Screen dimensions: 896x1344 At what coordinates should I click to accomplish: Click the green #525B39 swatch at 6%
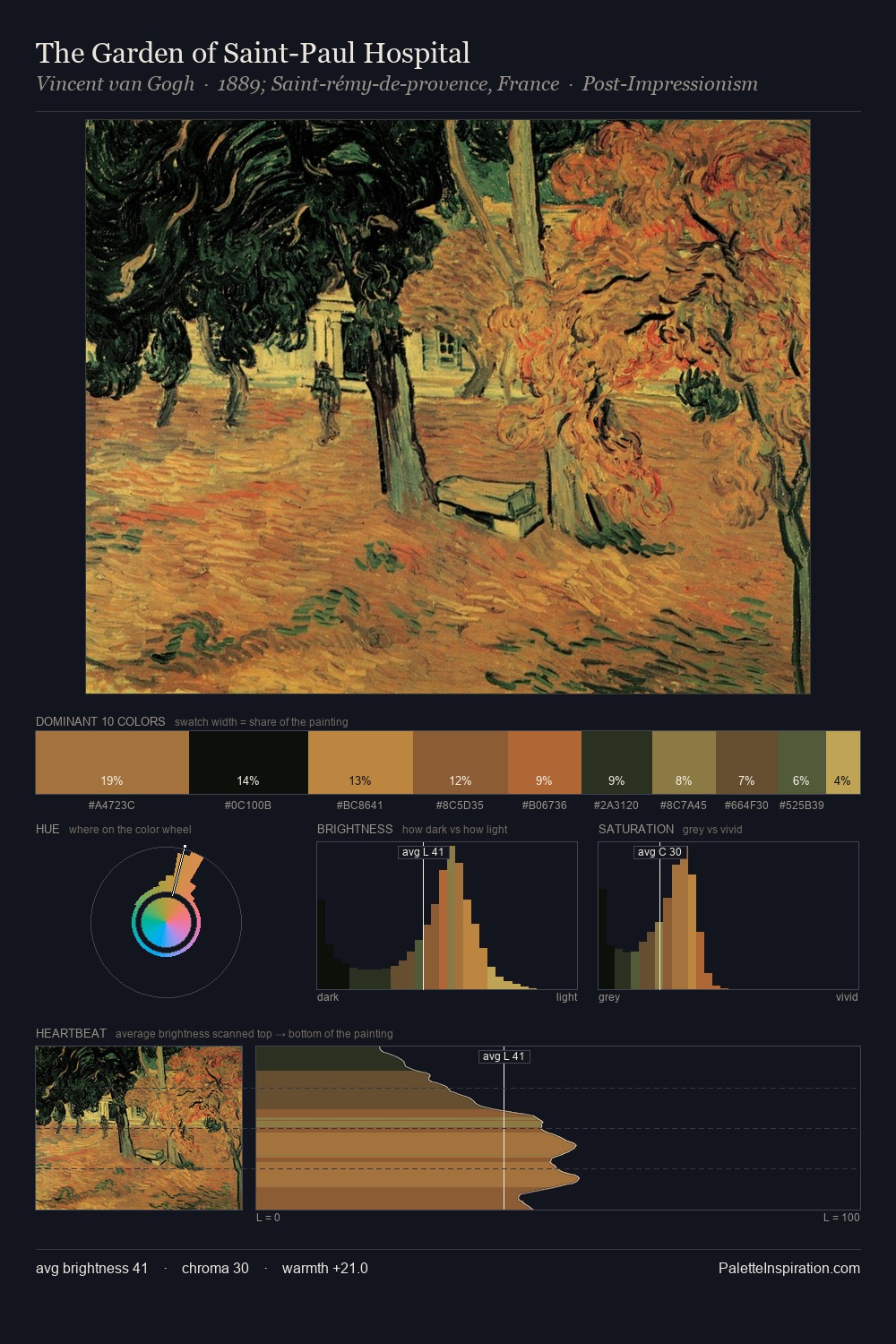click(801, 762)
